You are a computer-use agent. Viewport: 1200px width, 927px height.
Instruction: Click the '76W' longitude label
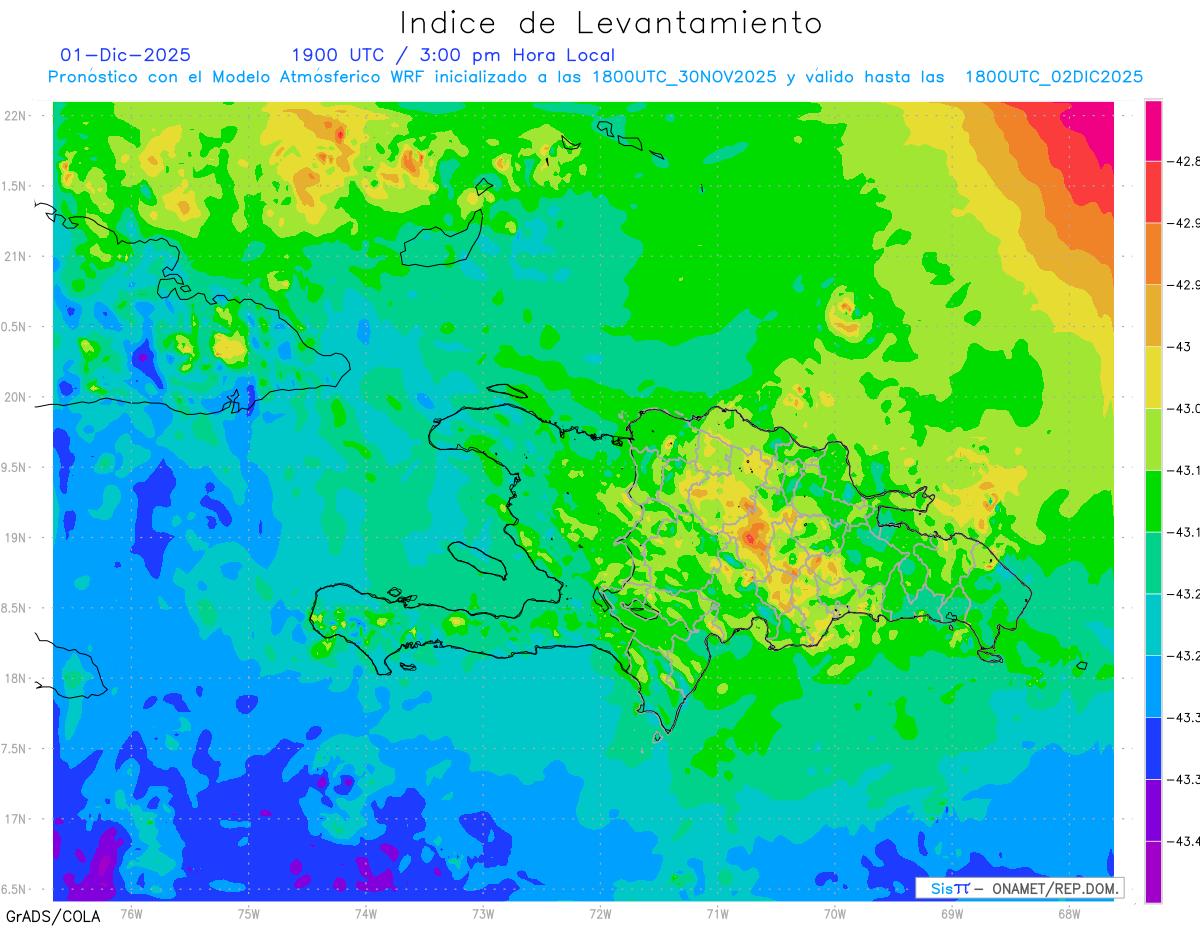pyautogui.click(x=131, y=912)
